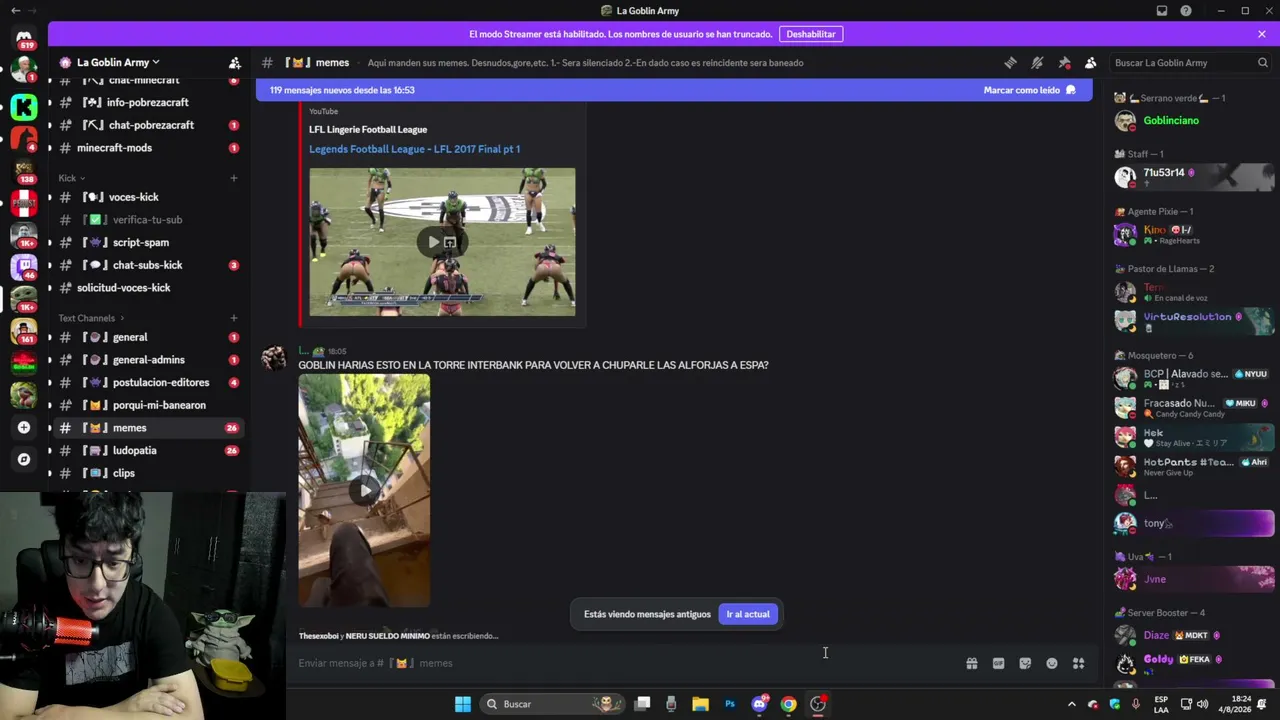
Task: Open Goblinciano member profile
Action: click(1194, 121)
